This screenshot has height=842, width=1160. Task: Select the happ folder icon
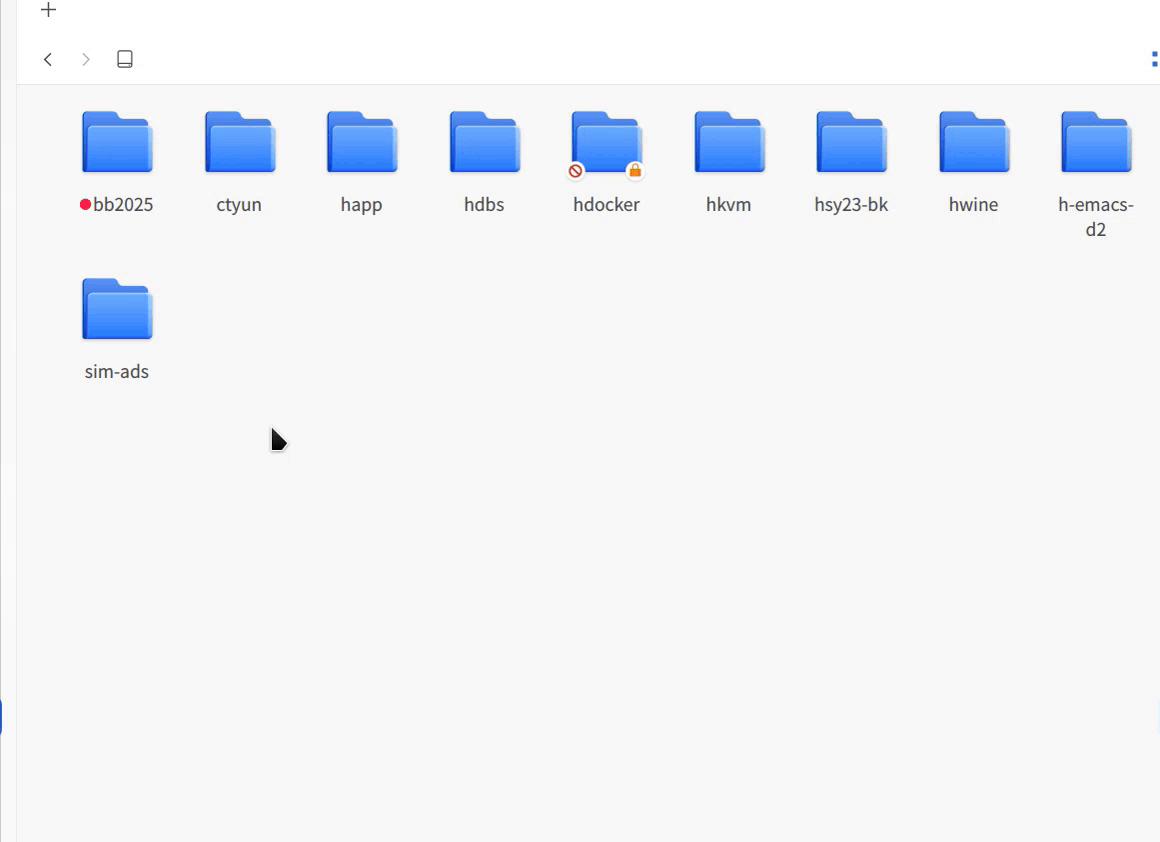pos(362,142)
